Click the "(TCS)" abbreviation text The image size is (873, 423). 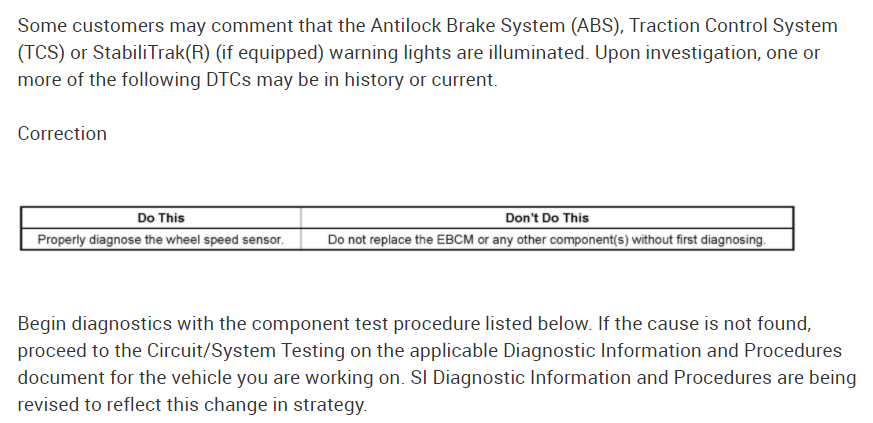click(43, 53)
